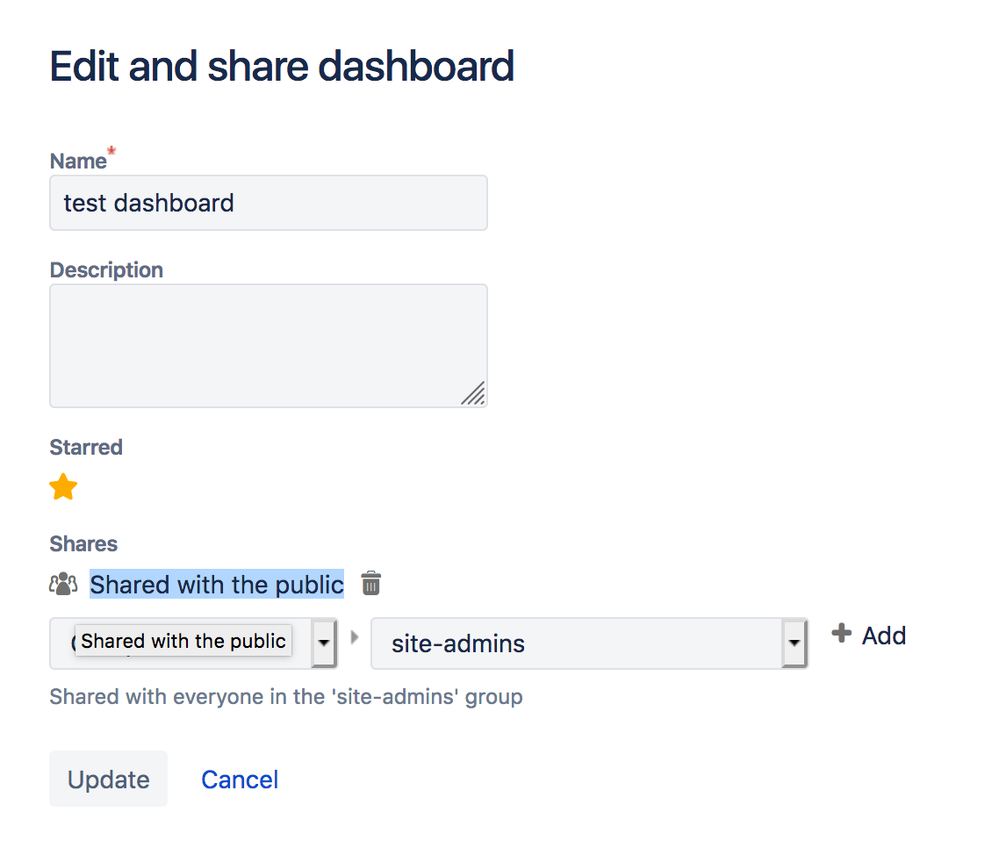The width and height of the screenshot is (999, 855).
Task: Click the people group icon beside Shared with the public
Action: (x=63, y=584)
